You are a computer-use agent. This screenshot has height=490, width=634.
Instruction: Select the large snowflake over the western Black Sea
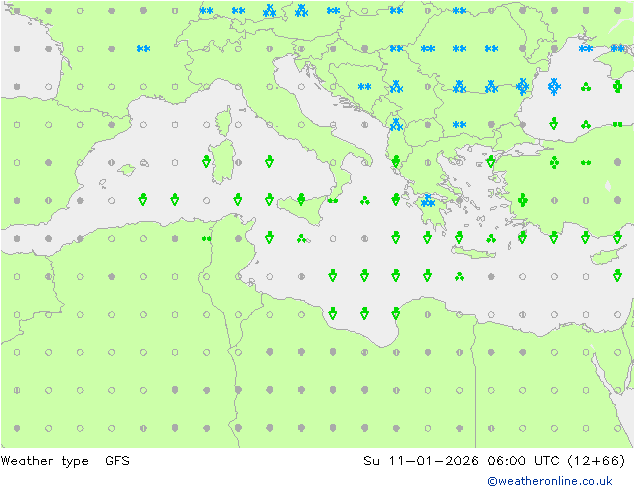coord(554,87)
